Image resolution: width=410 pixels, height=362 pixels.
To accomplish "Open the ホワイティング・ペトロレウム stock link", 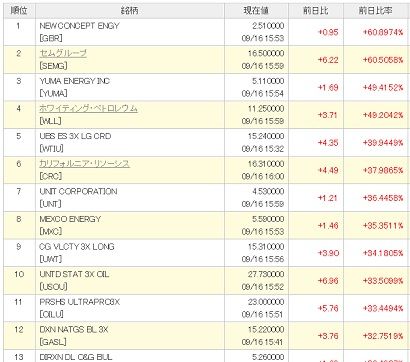I will pyautogui.click(x=88, y=108).
